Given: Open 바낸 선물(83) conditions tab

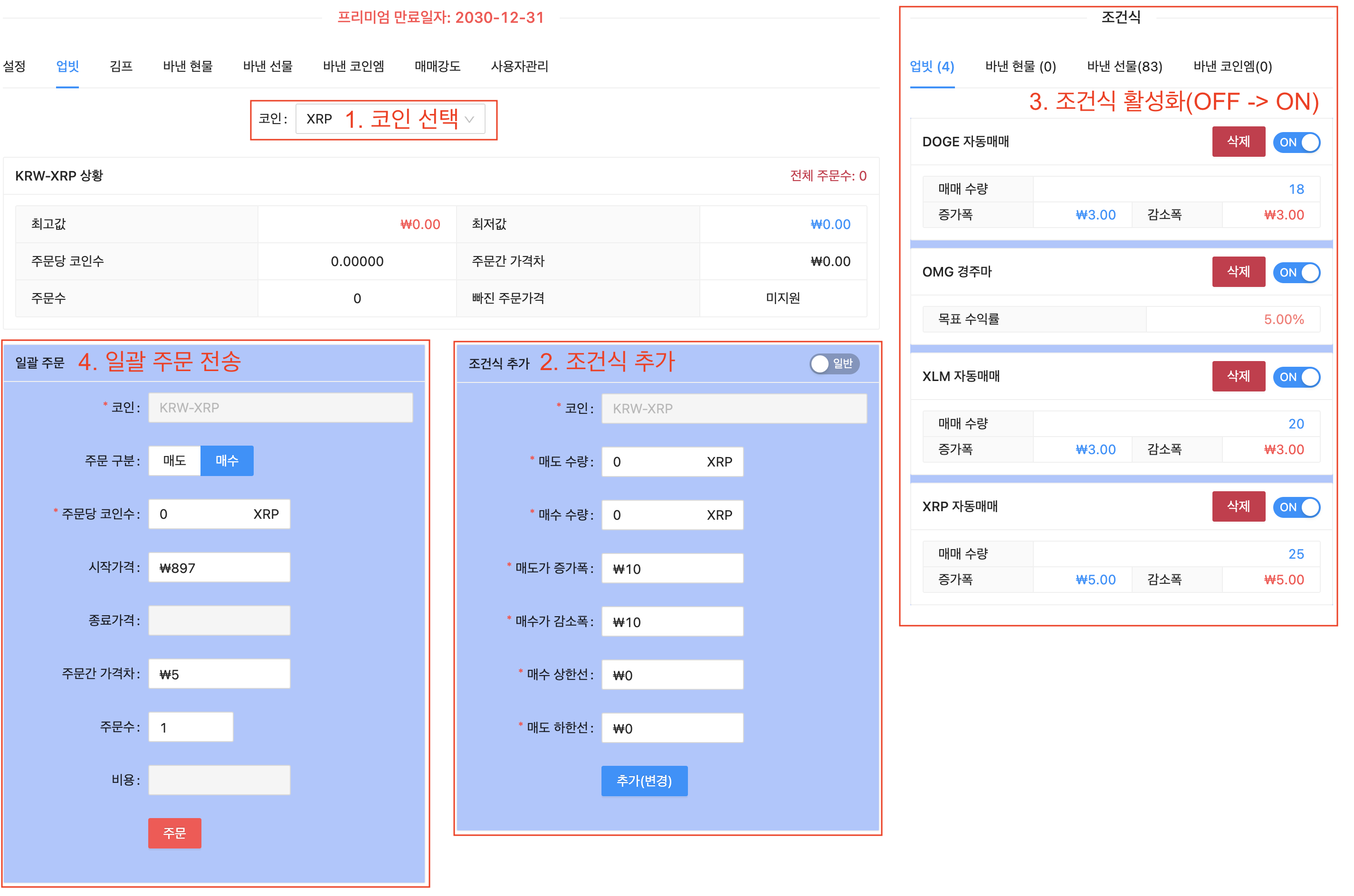Looking at the screenshot, I should (x=1125, y=67).
